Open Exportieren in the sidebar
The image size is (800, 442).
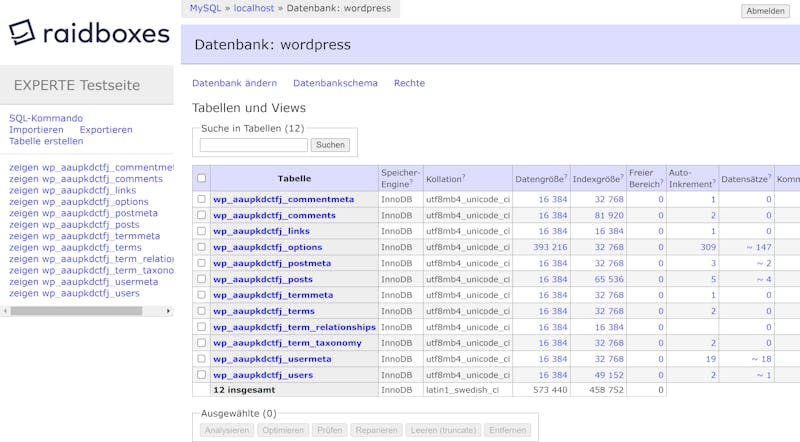coord(106,130)
